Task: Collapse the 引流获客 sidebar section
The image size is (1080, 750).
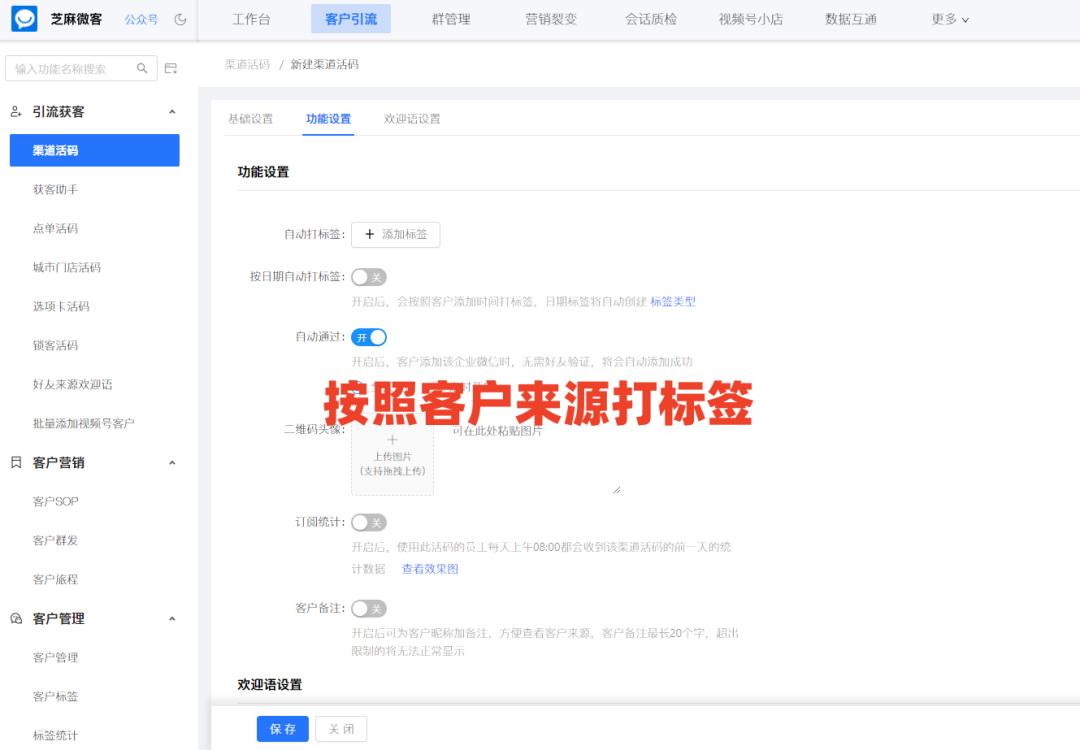Action: [x=172, y=111]
